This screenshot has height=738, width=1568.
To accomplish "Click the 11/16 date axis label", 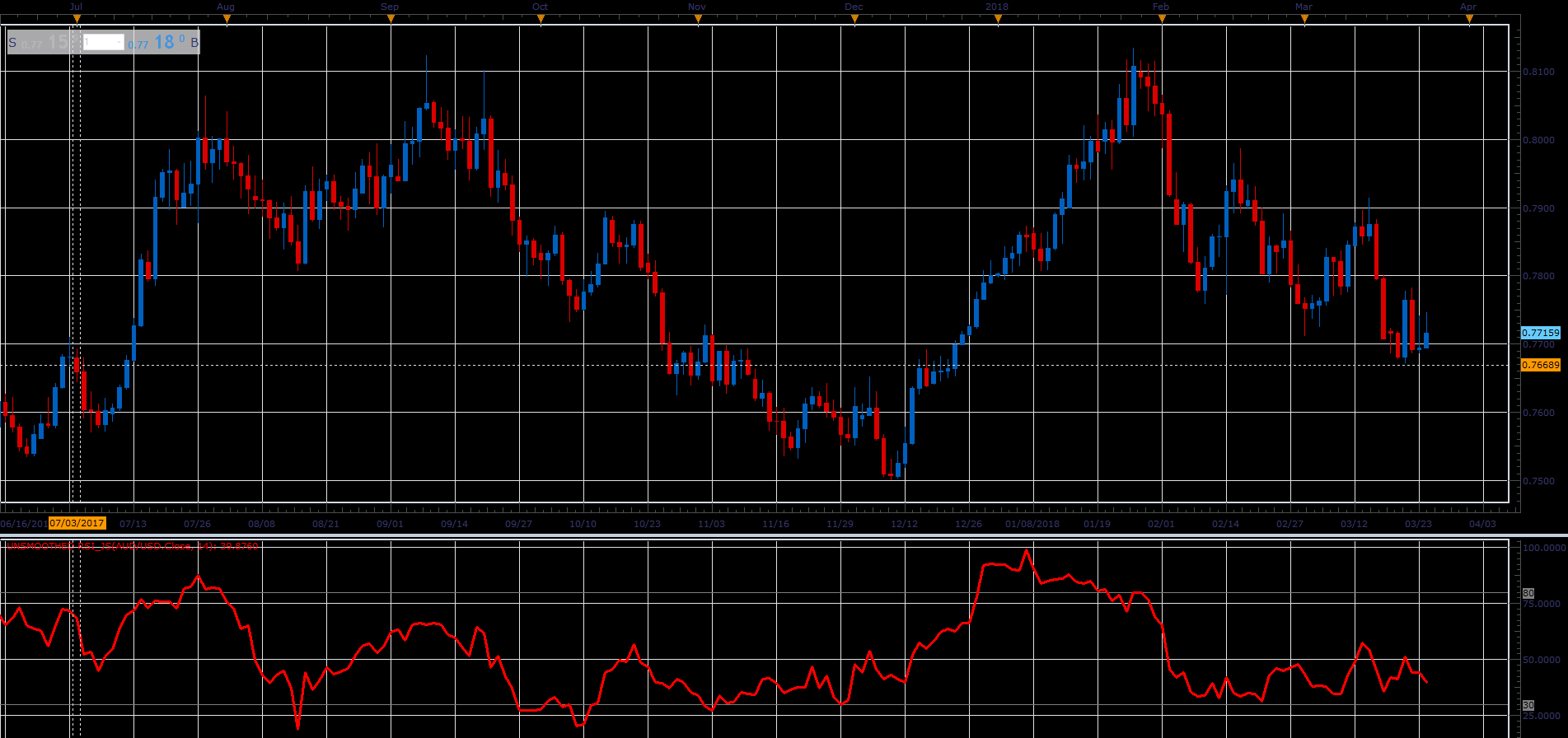I will click(775, 524).
